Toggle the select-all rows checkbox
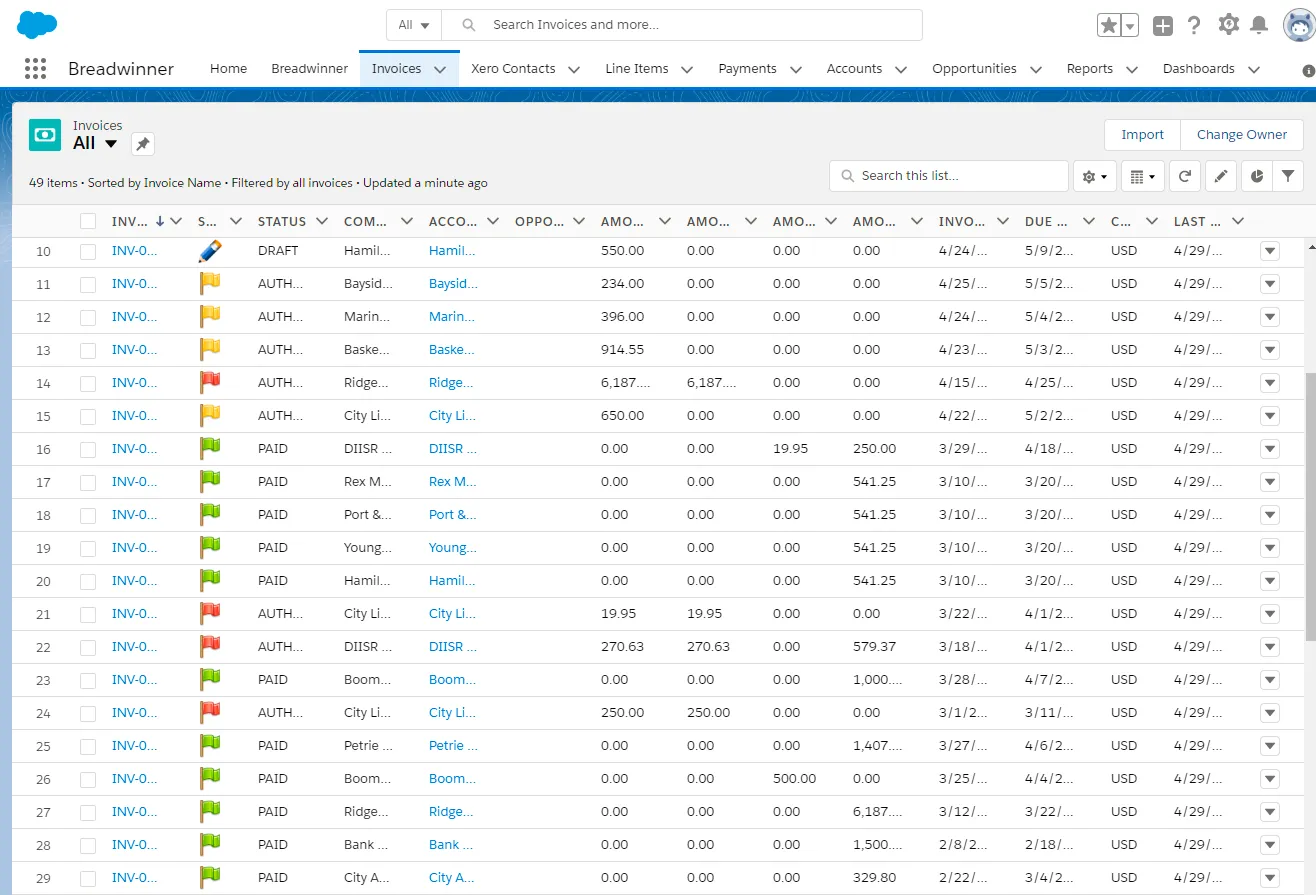Screen dimensions: 1316x895 pyautogui.click(x=88, y=222)
